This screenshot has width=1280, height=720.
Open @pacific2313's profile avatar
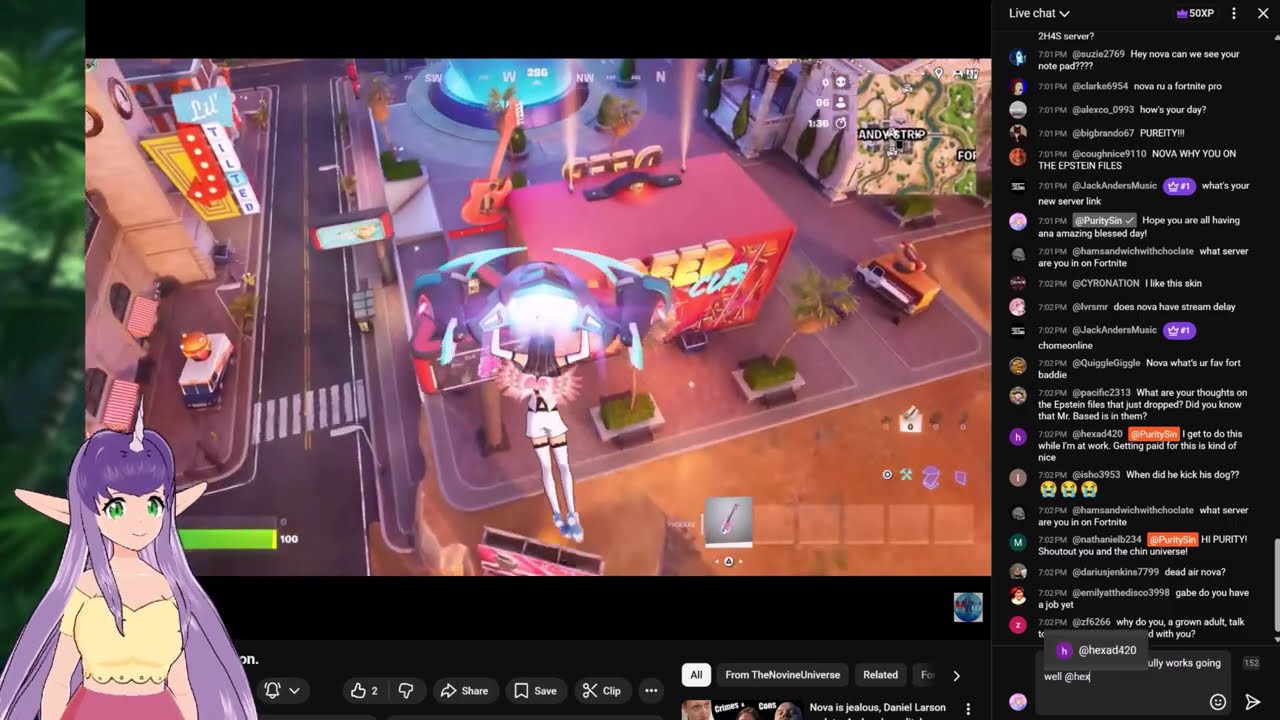tap(1018, 396)
